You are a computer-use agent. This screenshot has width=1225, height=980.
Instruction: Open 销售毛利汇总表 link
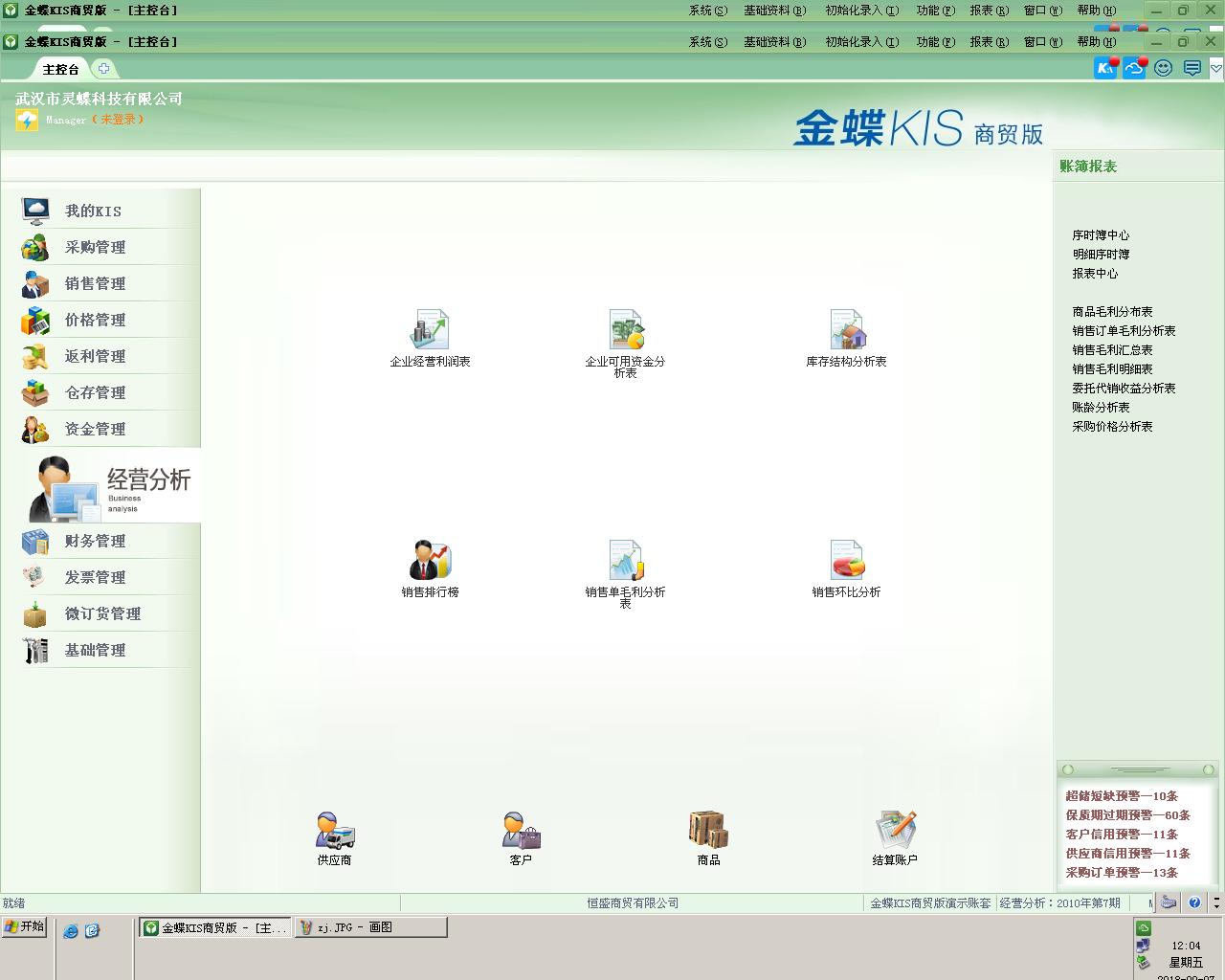click(1112, 349)
